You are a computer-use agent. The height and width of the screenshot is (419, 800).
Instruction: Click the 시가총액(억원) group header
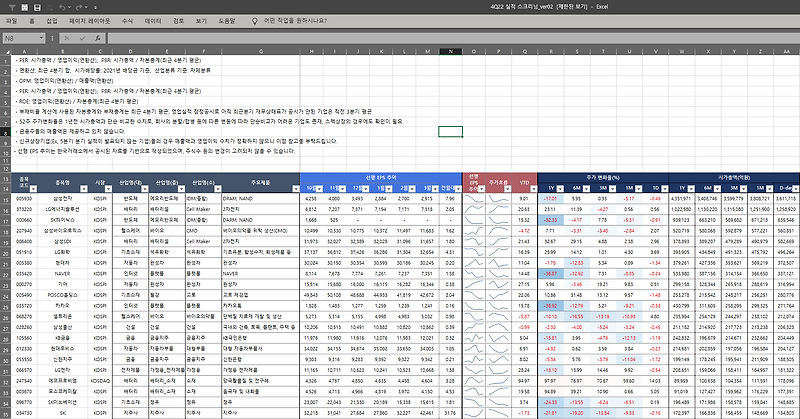tap(734, 178)
